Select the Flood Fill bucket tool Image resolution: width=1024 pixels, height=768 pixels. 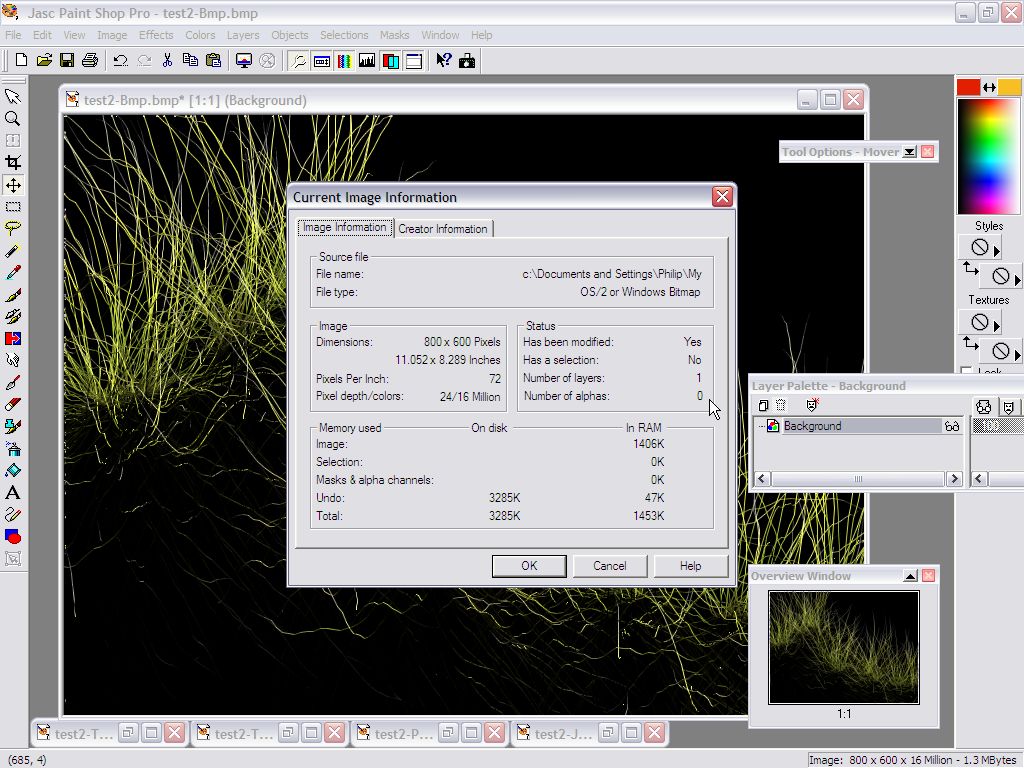pos(13,470)
